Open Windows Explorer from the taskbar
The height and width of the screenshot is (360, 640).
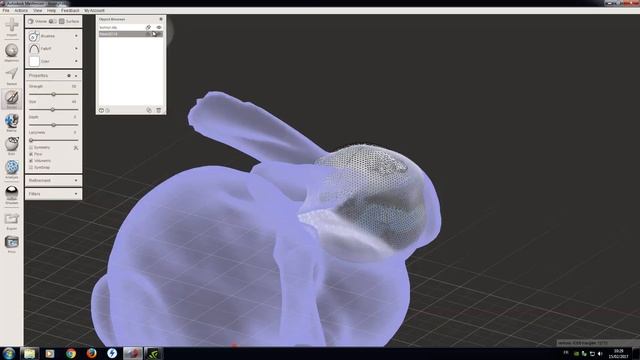pos(29,353)
